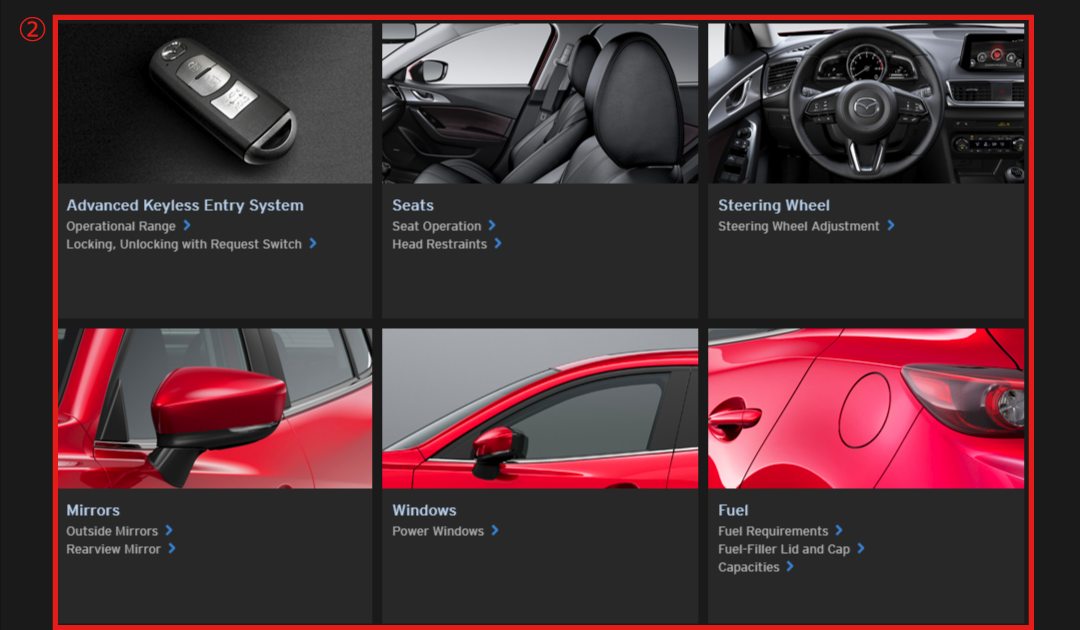Go to Head Restraints page
The height and width of the screenshot is (630, 1080).
pos(440,245)
